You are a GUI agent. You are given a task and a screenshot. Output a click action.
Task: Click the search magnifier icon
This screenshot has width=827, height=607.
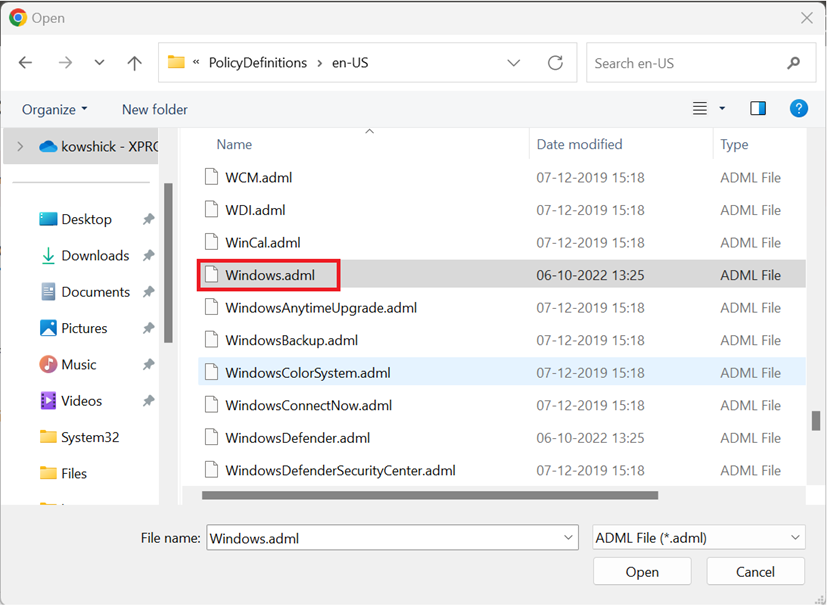[x=794, y=62]
